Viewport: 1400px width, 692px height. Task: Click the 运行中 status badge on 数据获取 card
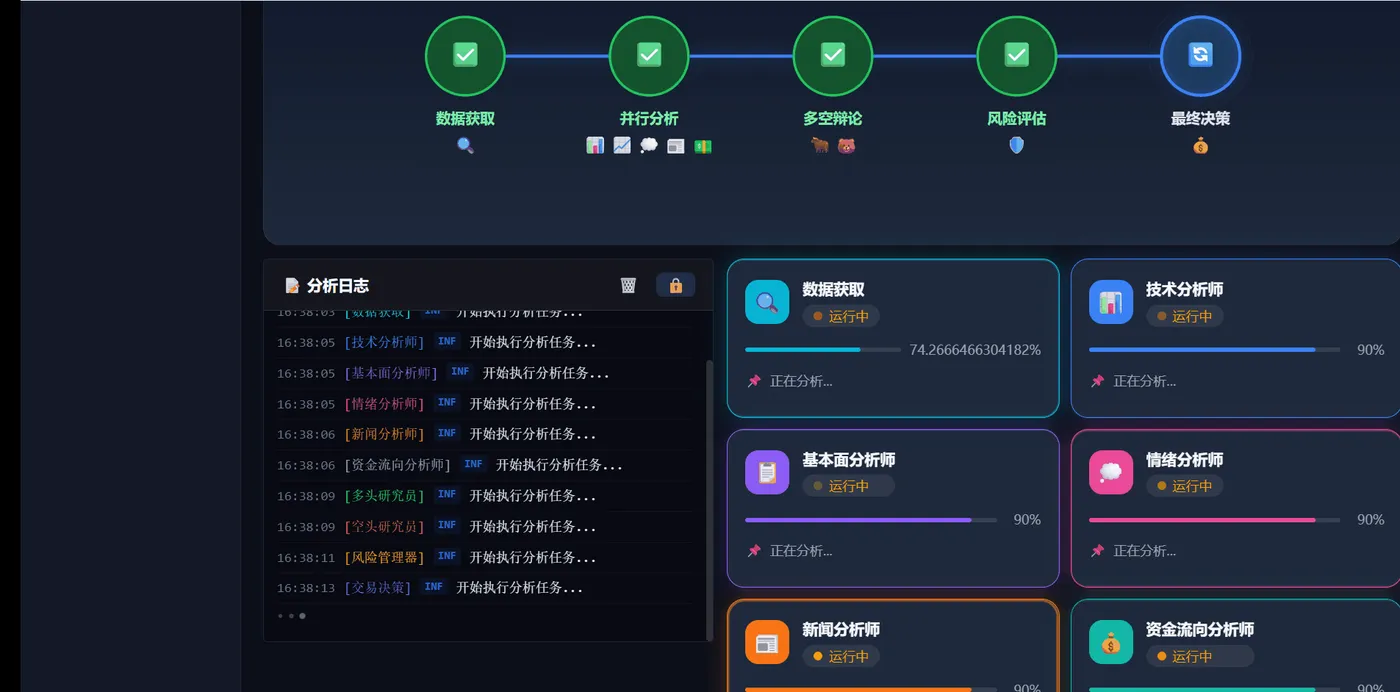pos(841,316)
